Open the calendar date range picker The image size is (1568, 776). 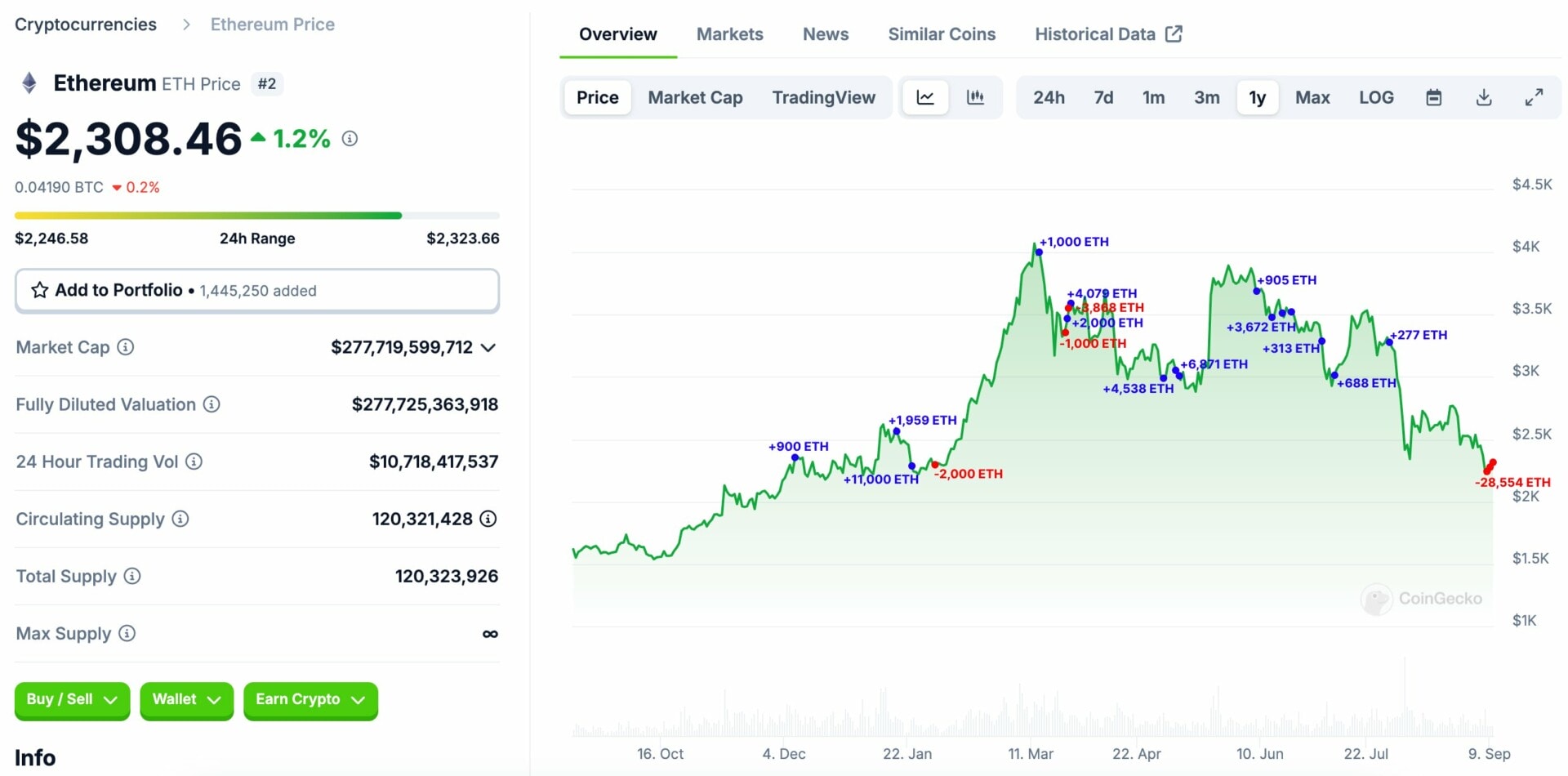(x=1433, y=98)
